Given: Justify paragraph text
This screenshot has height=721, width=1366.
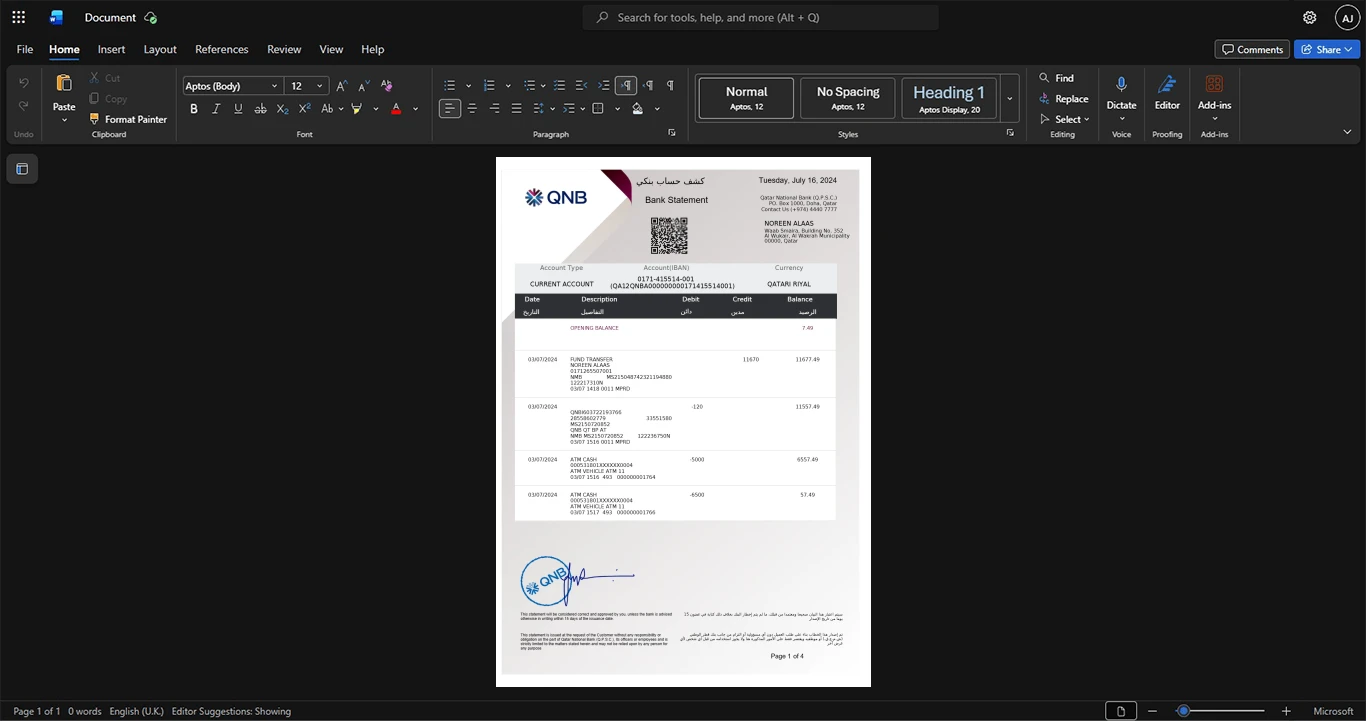Looking at the screenshot, I should 516,108.
